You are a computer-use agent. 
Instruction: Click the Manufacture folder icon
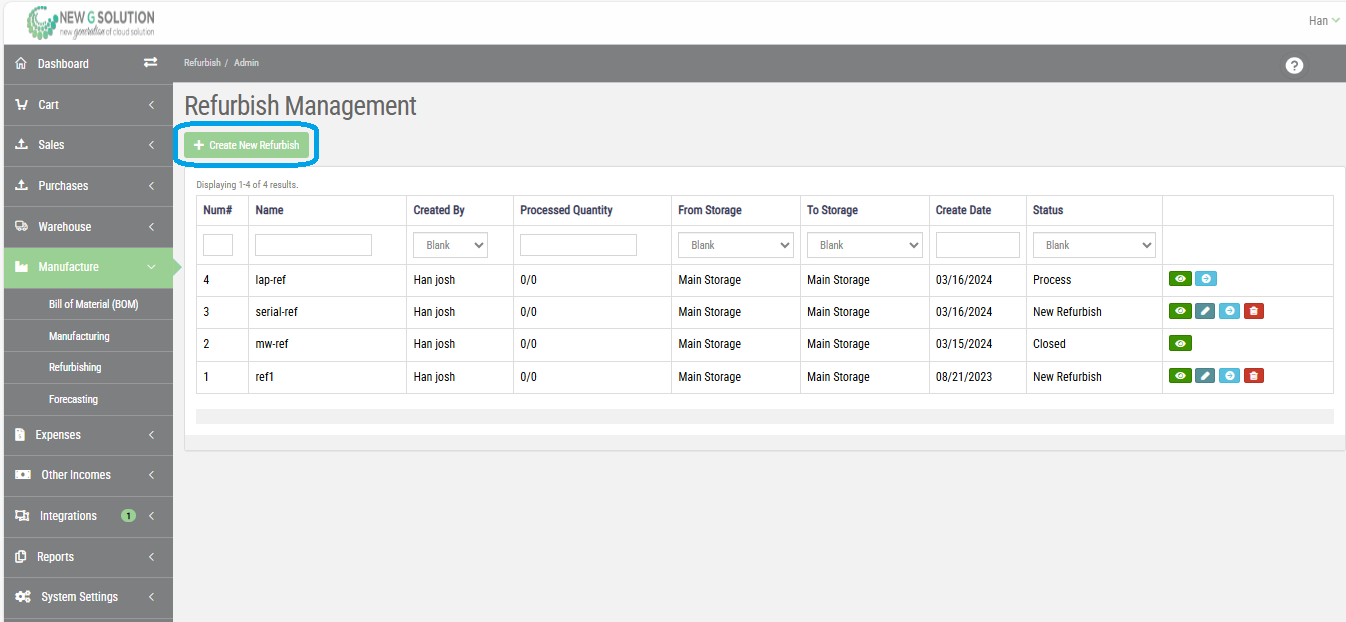(x=22, y=267)
